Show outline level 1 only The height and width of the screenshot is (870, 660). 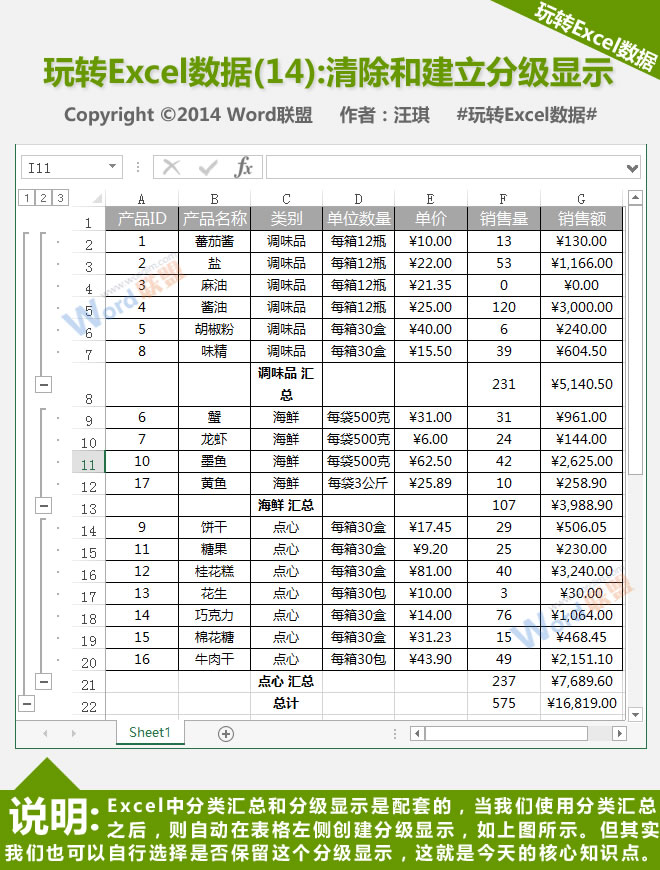(x=27, y=198)
